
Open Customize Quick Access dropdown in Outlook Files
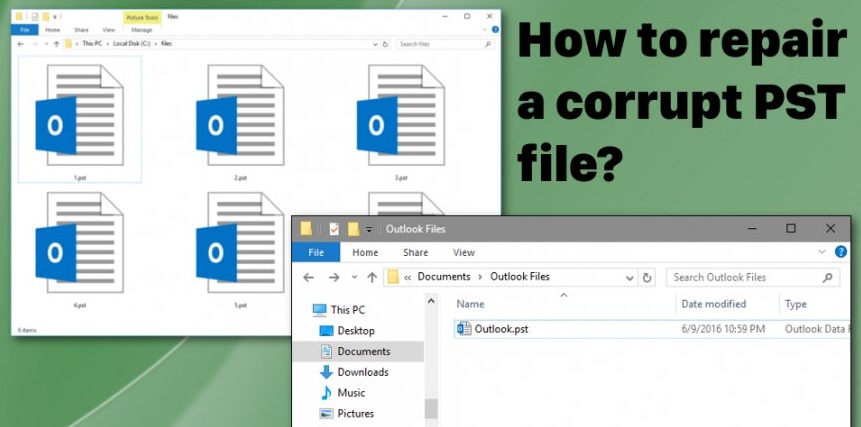(369, 229)
